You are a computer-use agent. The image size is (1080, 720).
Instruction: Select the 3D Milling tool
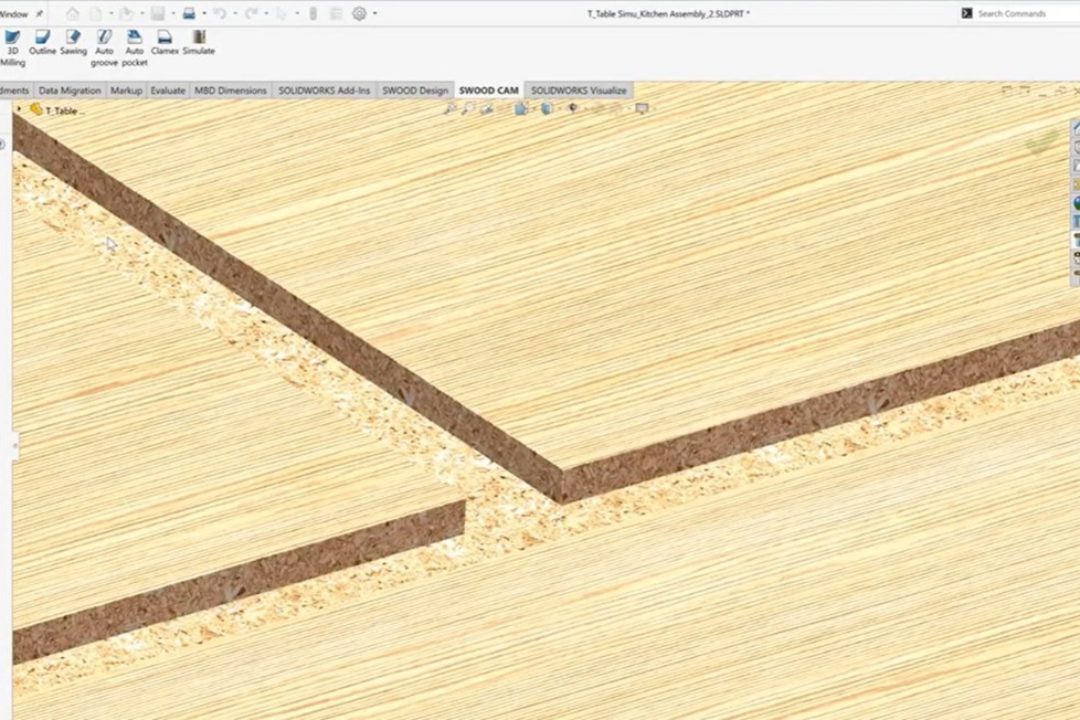click(x=12, y=48)
